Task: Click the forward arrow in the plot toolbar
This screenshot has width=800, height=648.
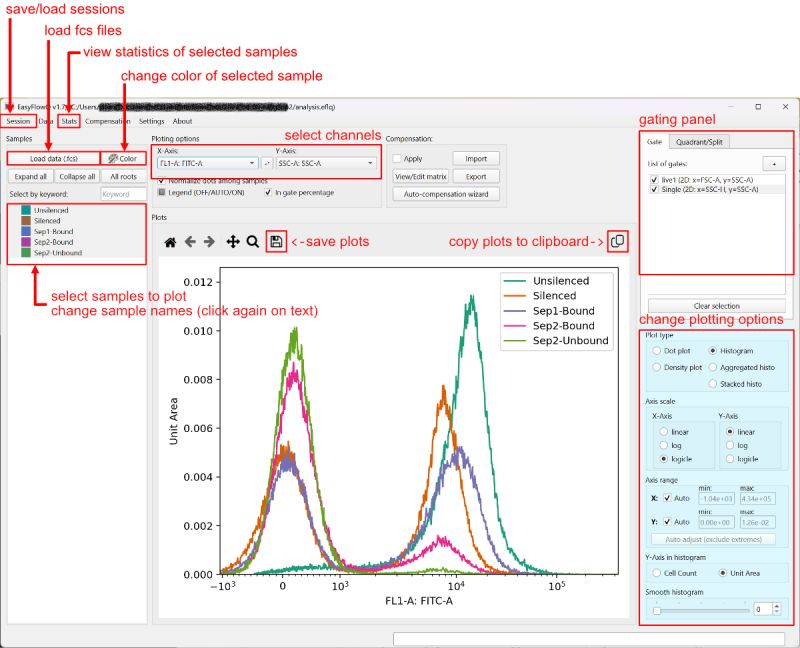Action: [210, 241]
